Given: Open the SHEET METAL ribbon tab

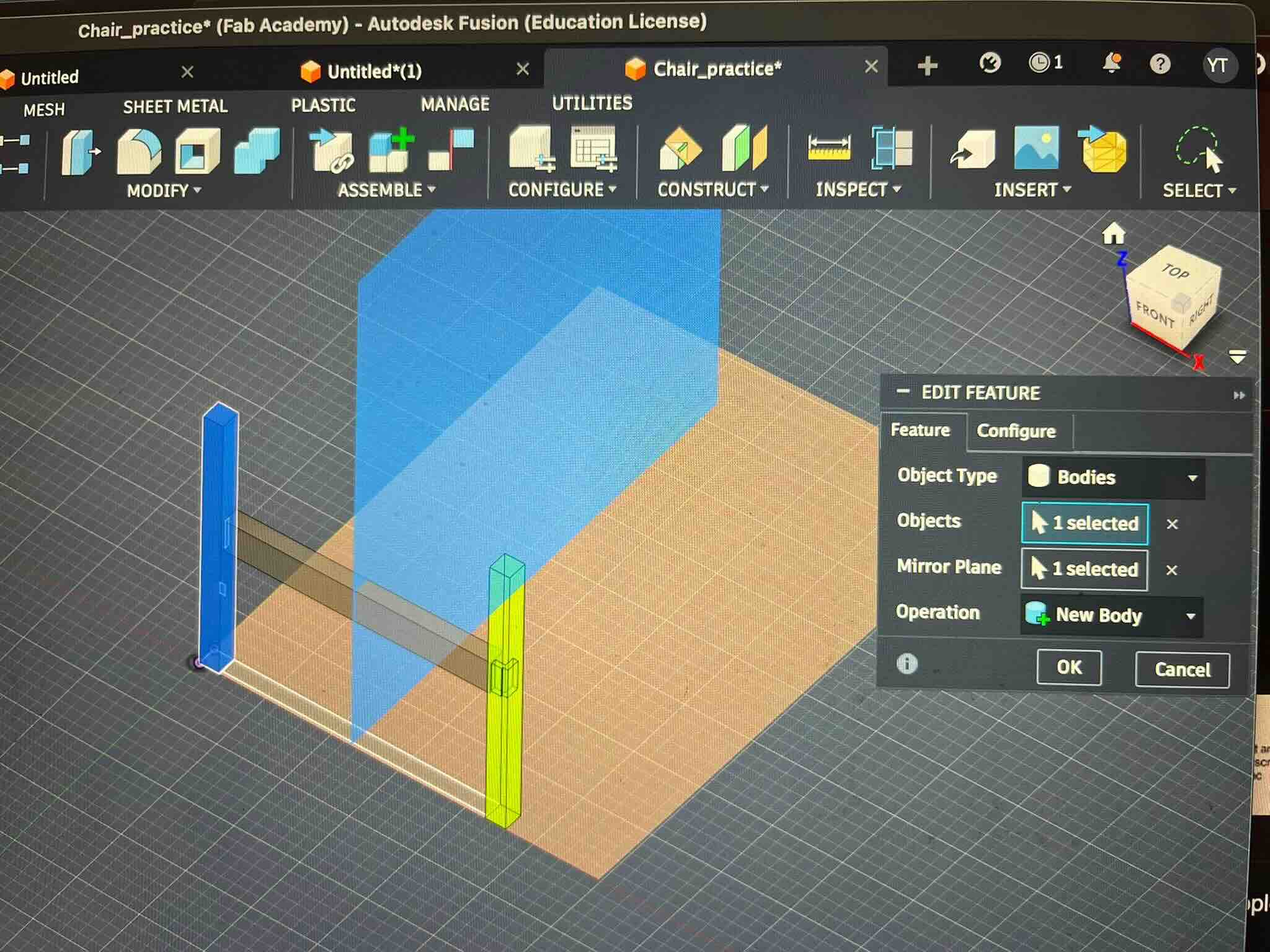Looking at the screenshot, I should (x=175, y=107).
